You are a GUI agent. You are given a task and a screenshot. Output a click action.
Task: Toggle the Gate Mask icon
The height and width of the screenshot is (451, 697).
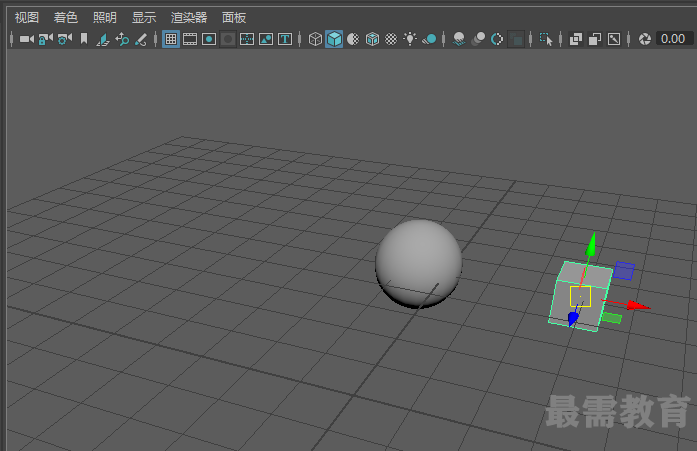tap(228, 39)
